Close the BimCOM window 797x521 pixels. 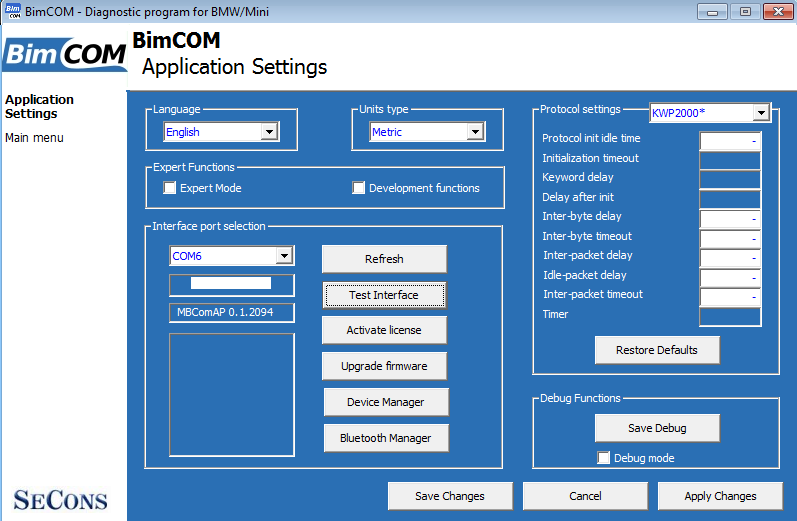pyautogui.click(x=778, y=11)
